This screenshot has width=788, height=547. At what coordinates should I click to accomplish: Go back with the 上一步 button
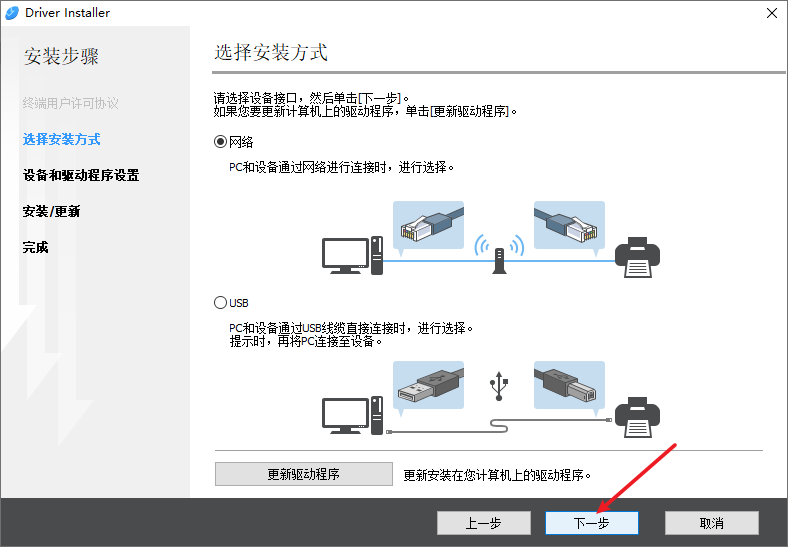click(x=483, y=523)
